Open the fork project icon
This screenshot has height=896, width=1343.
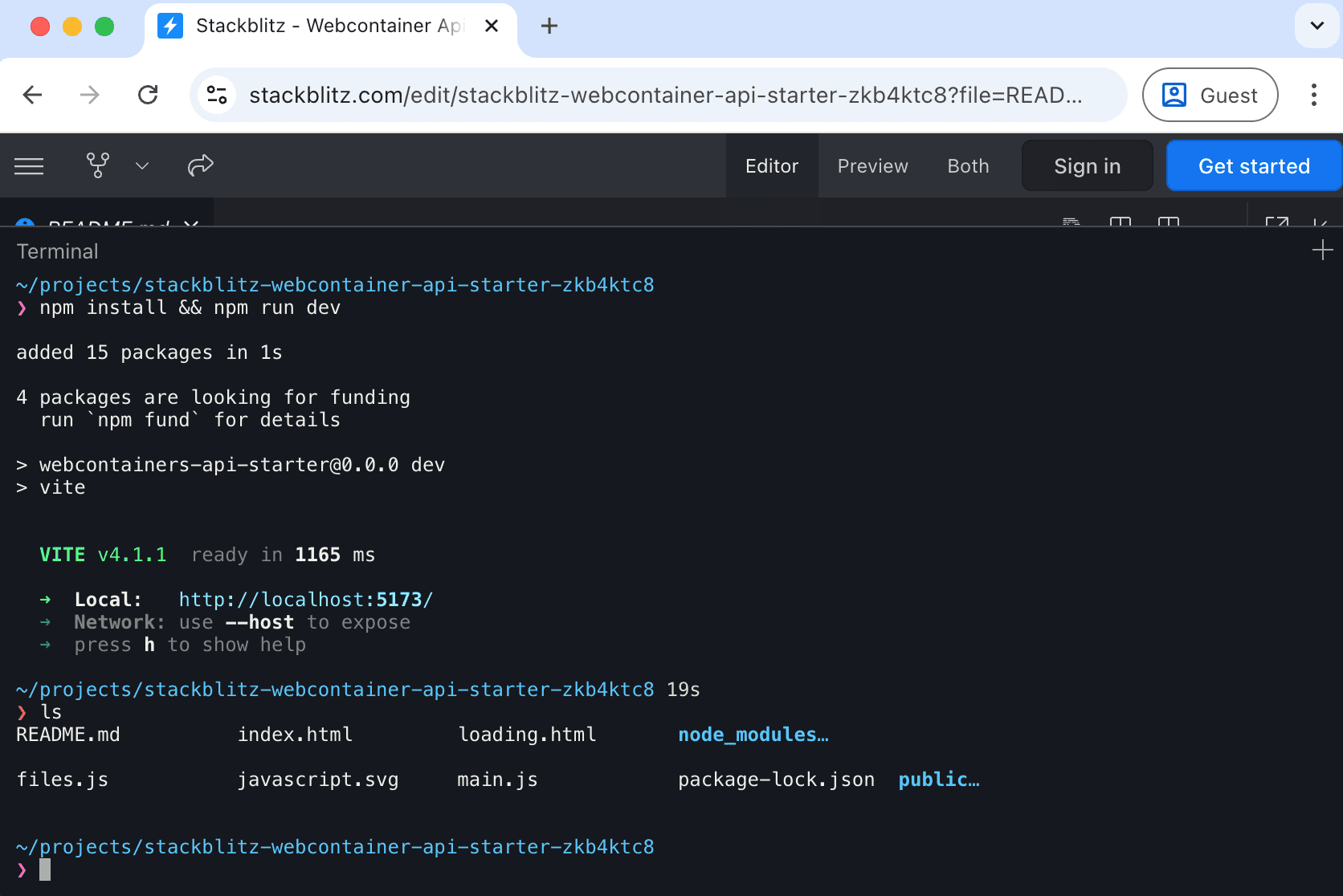(96, 165)
